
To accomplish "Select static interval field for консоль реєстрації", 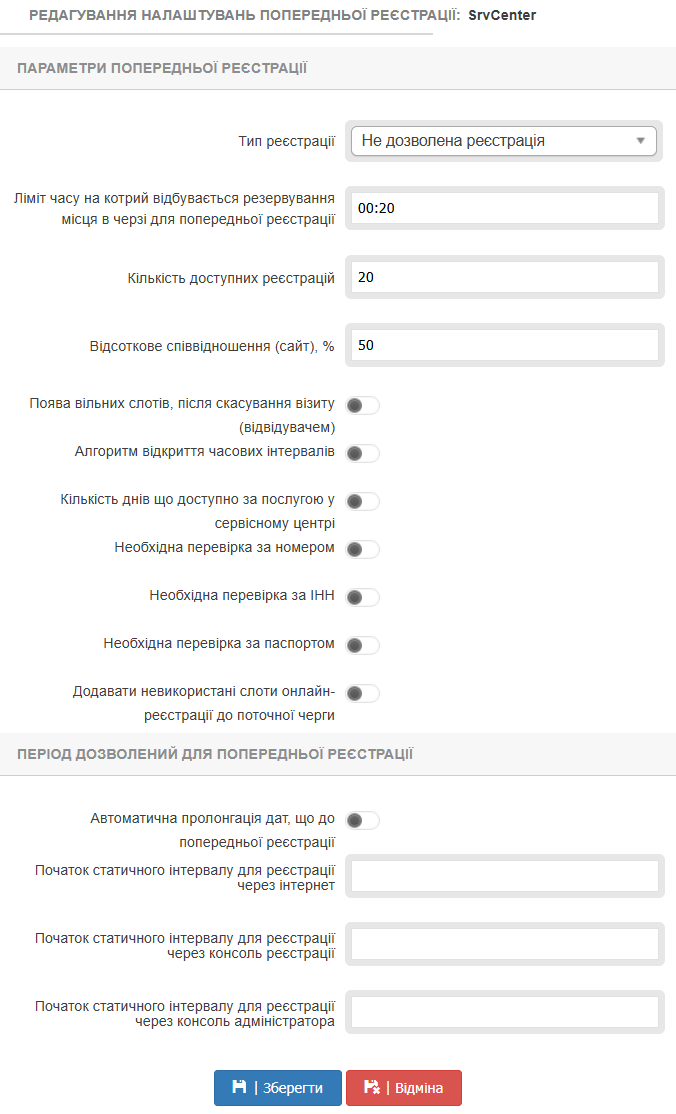I will pyautogui.click(x=504, y=944).
